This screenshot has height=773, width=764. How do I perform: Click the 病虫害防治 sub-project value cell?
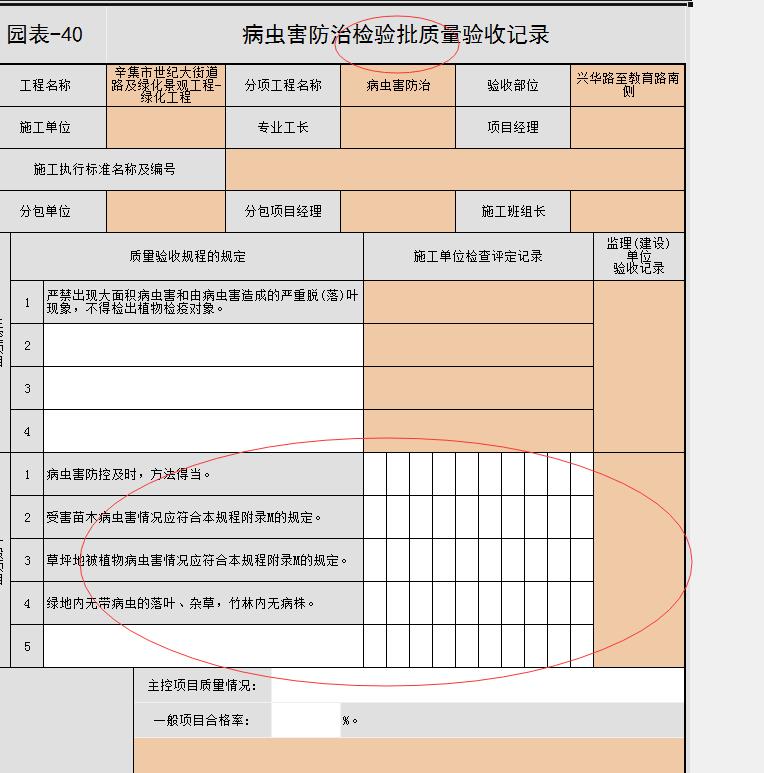pyautogui.click(x=398, y=85)
